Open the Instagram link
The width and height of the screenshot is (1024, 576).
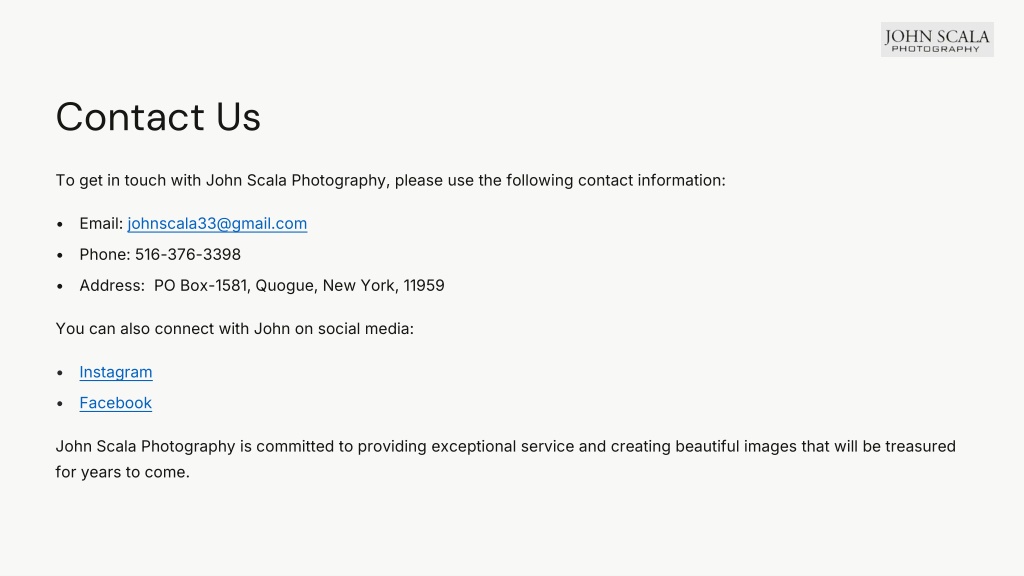116,372
